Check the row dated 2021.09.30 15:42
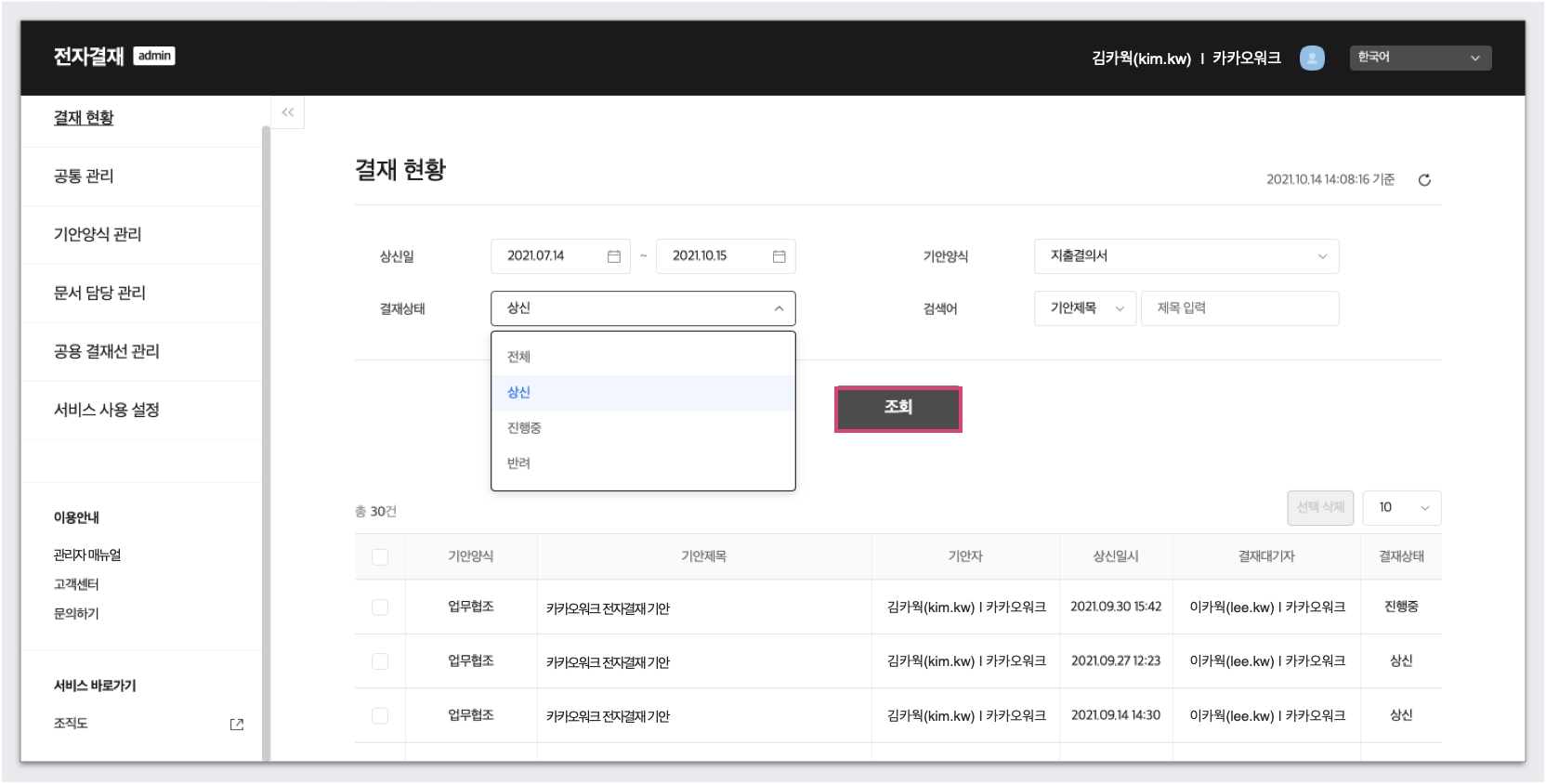 [380, 608]
